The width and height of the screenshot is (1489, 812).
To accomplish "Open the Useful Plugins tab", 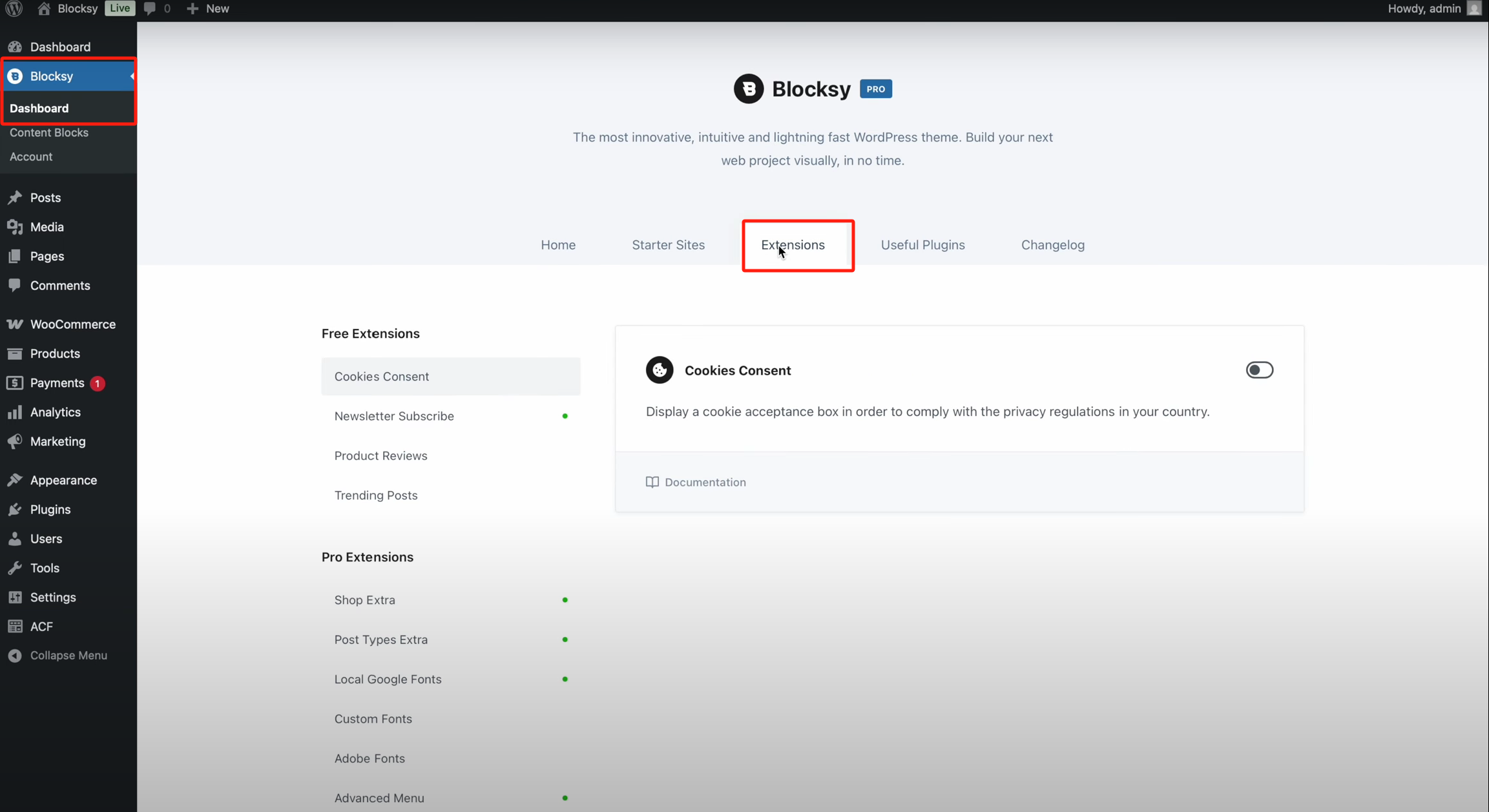I will coord(922,245).
